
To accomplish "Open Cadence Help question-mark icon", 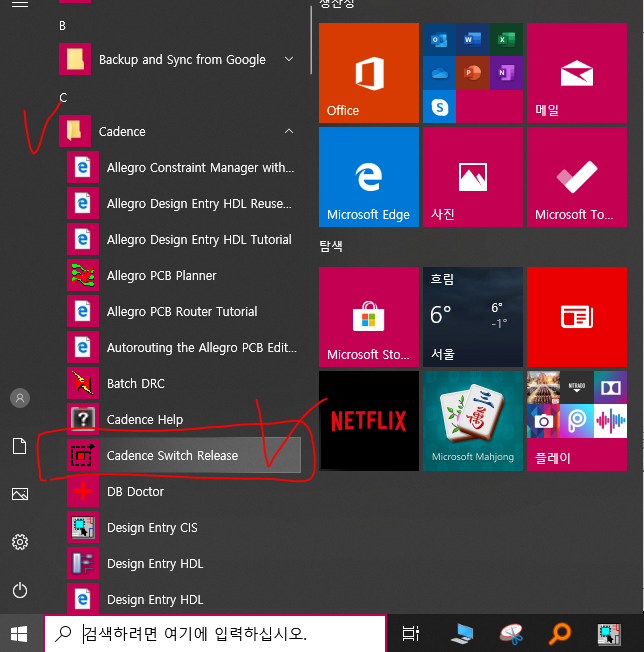I will [83, 419].
